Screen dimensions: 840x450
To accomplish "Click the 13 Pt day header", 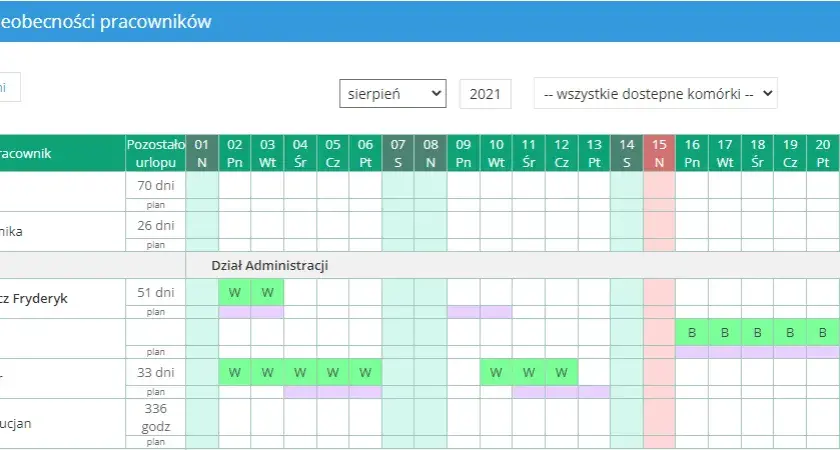I will tap(594, 153).
